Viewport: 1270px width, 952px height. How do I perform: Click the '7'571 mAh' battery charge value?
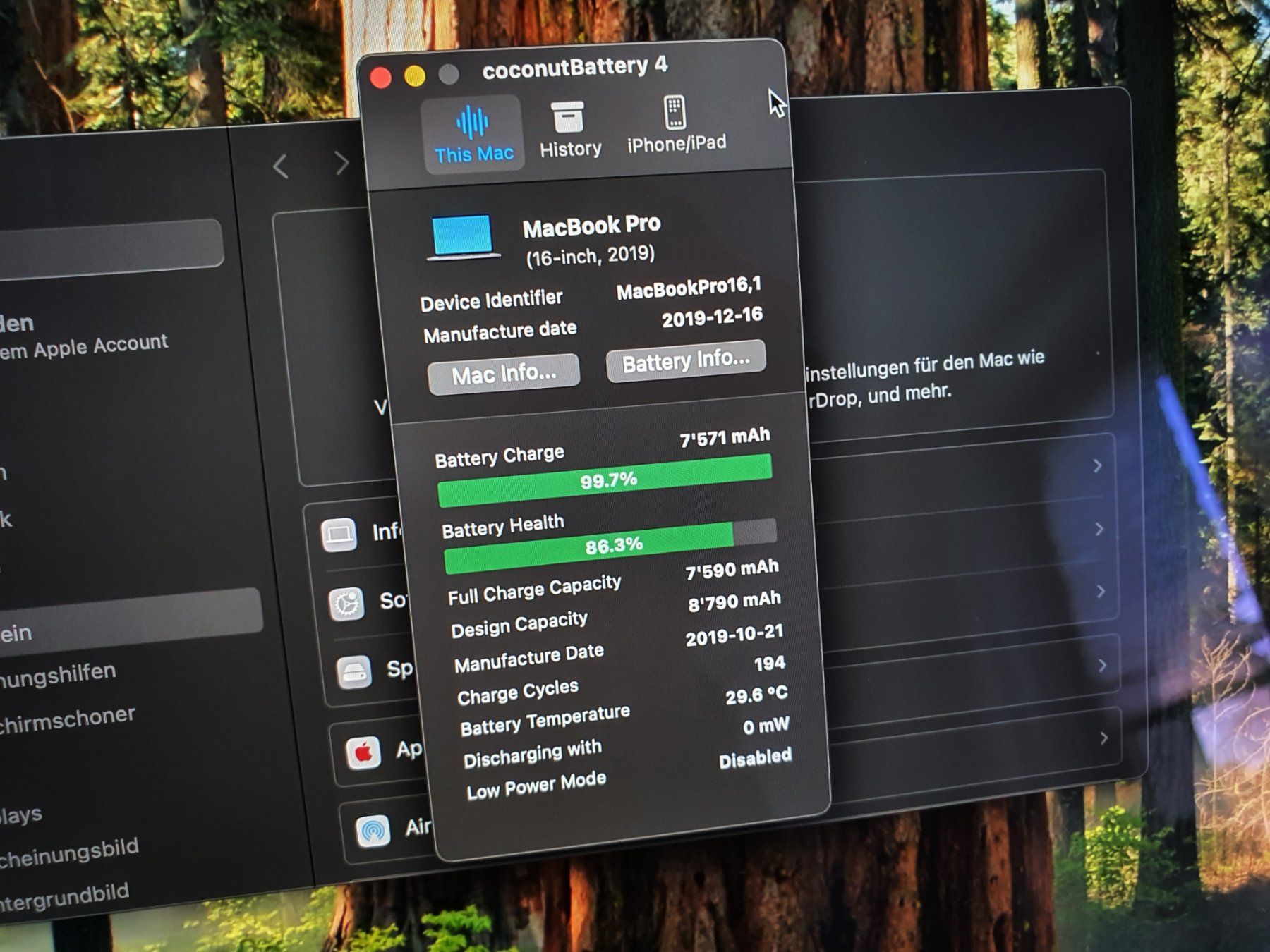[x=725, y=437]
